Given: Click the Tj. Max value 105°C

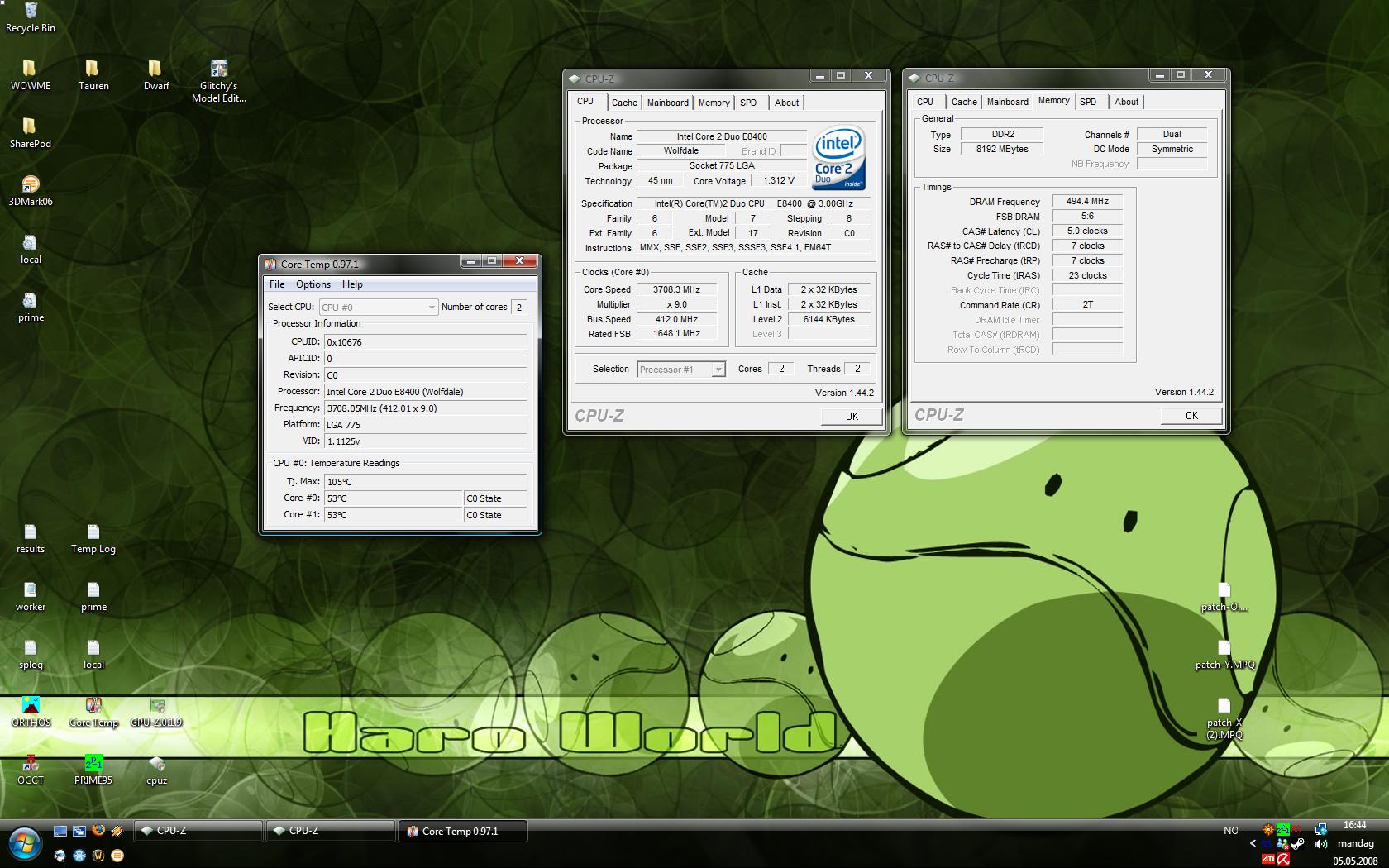Looking at the screenshot, I should pos(425,481).
